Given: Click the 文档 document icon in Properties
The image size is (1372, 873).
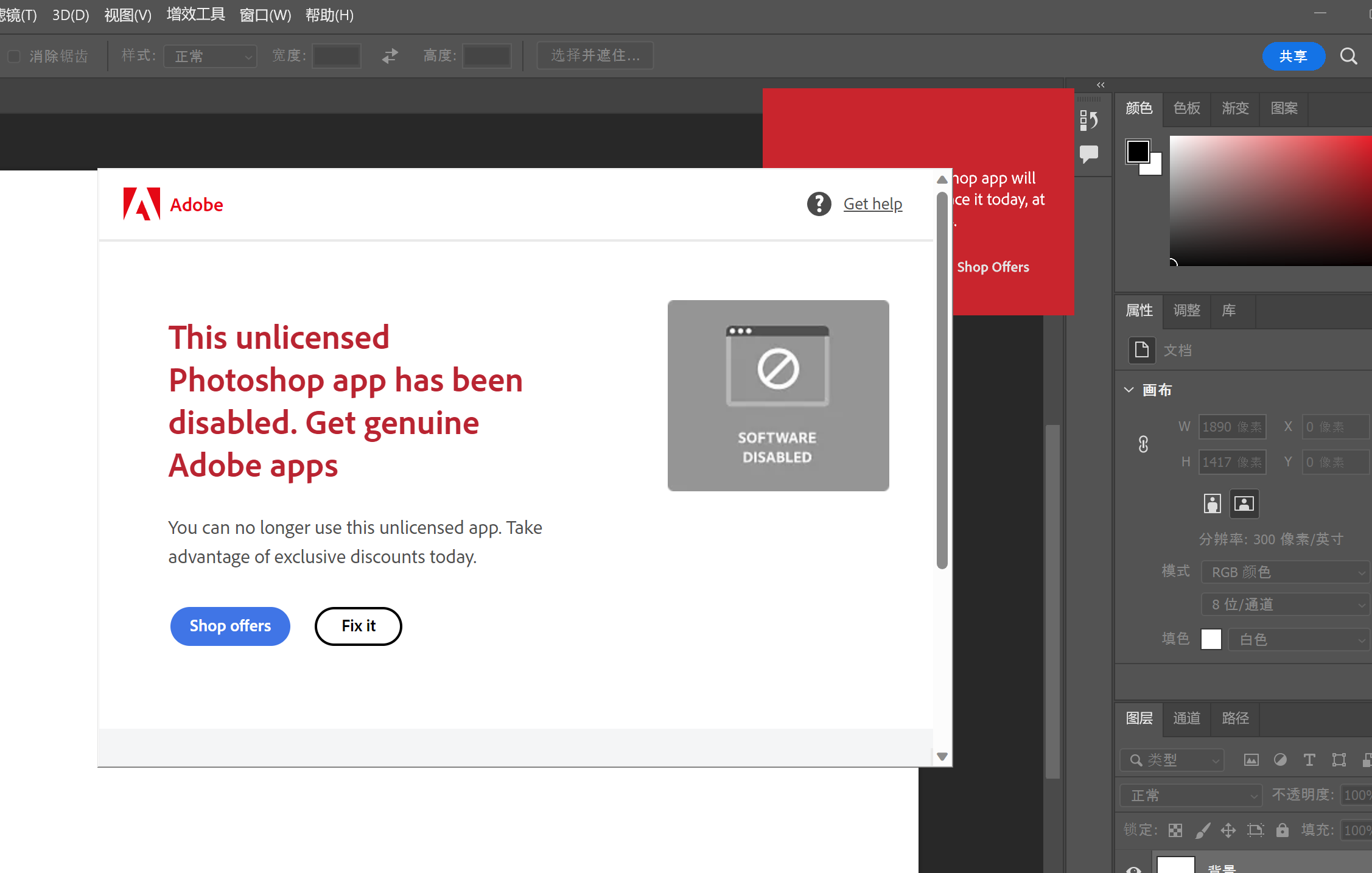Looking at the screenshot, I should (1142, 350).
